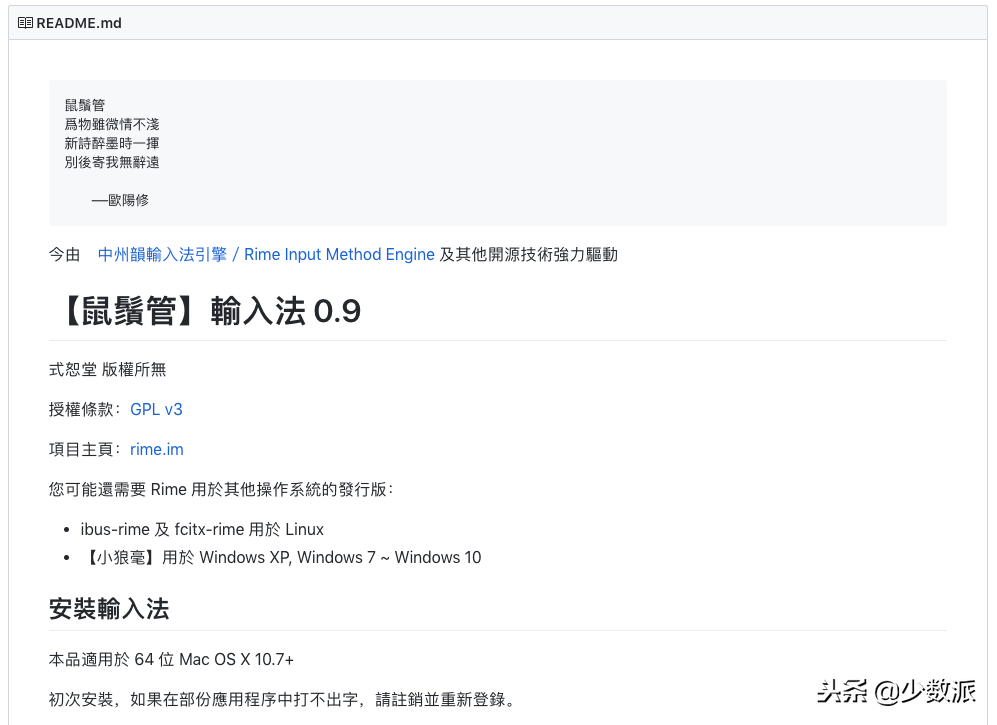Click the 新詩醉墨時一揮 poem line
997x725 pixels.
tap(112, 143)
